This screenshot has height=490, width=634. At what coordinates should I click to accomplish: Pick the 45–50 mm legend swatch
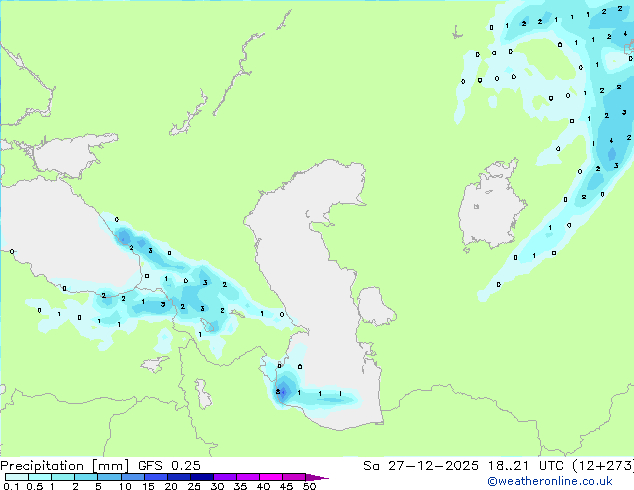click(x=294, y=477)
